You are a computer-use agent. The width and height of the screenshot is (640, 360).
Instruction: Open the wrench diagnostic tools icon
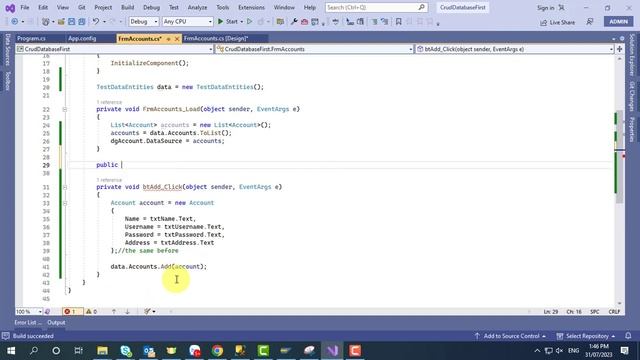(x=294, y=22)
